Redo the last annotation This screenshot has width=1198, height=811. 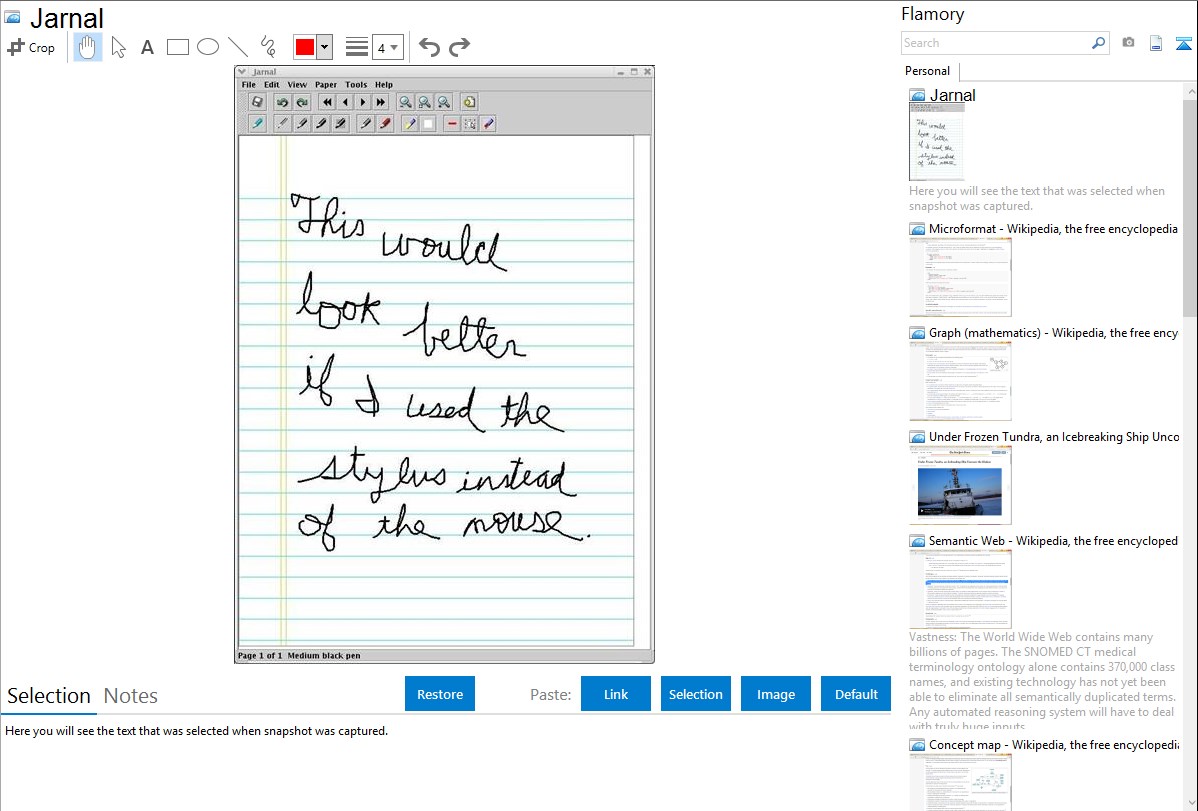(x=459, y=47)
